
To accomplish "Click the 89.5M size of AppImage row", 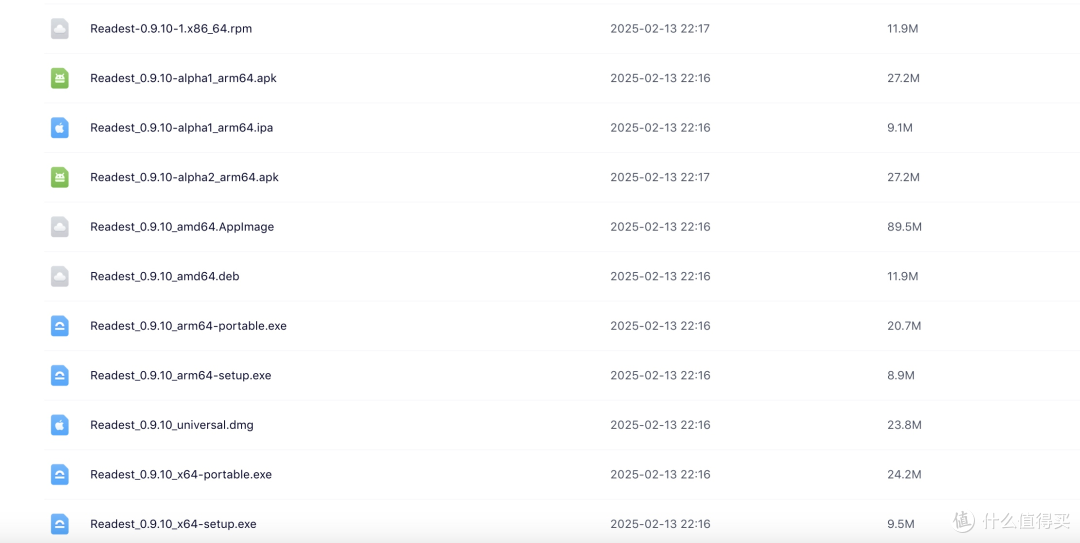I will (904, 227).
